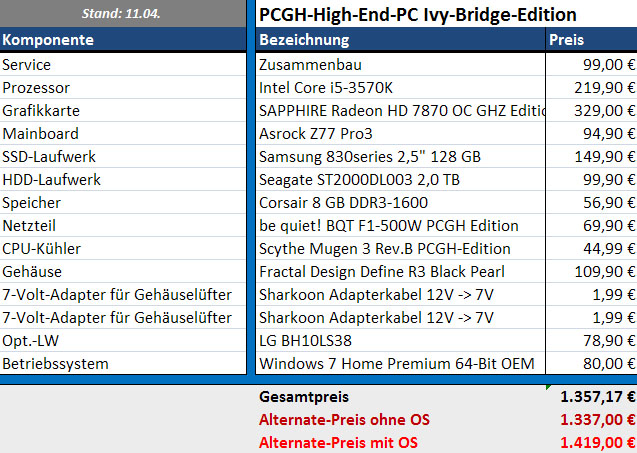
Task: Click the 'Mainboard' component cell
Action: tap(123, 133)
